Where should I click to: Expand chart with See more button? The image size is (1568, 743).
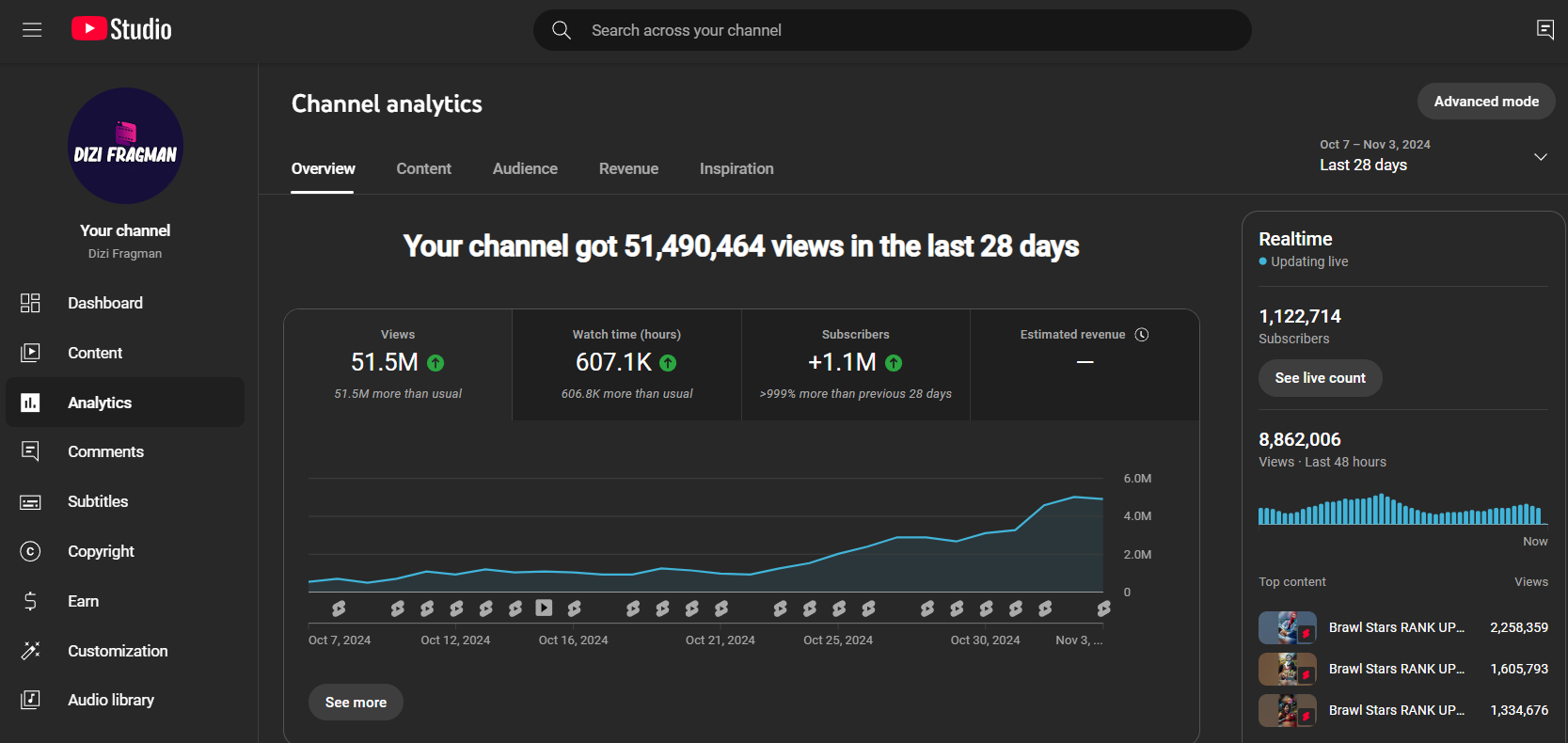(x=356, y=703)
